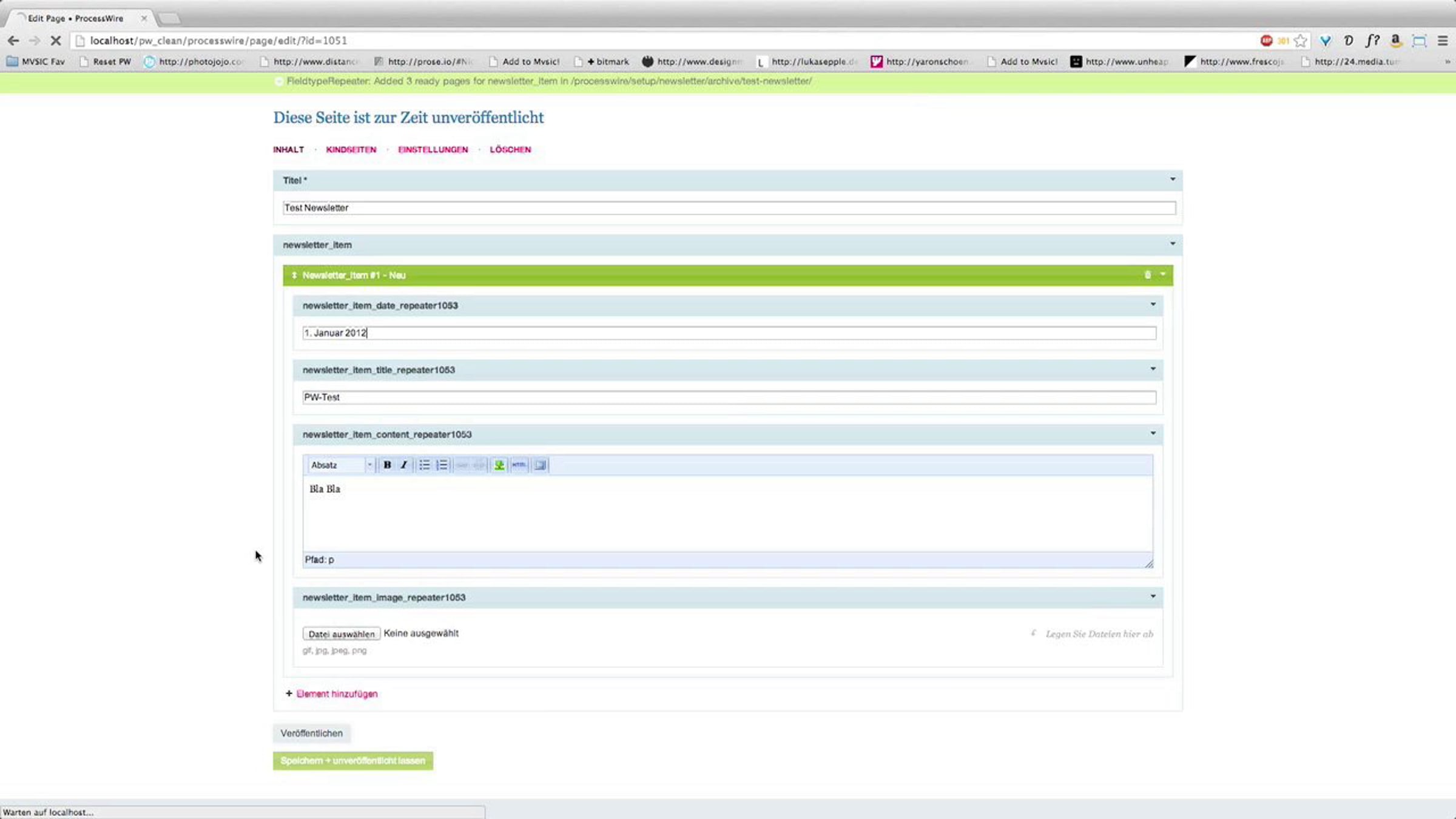Click the heading Diese Seite ist zur Zeit unveröffentlicht
The image size is (1456, 819).
click(408, 117)
